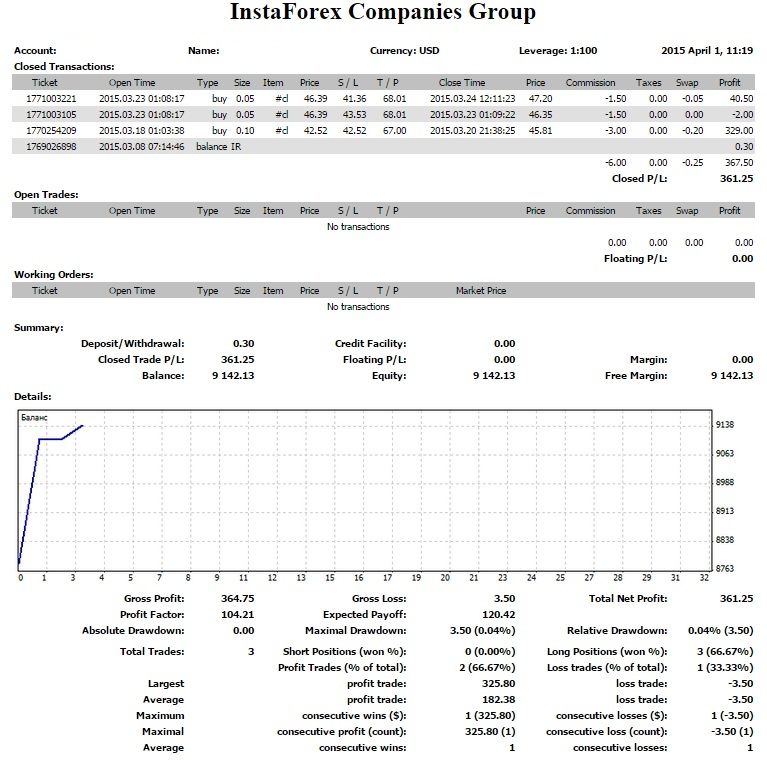Click the Balance value 9 142.13
The width and height of the screenshot is (767, 760).
click(x=233, y=376)
